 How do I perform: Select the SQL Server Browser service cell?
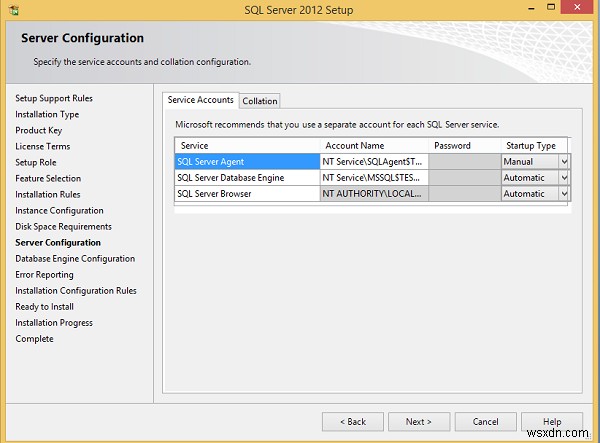(247, 194)
